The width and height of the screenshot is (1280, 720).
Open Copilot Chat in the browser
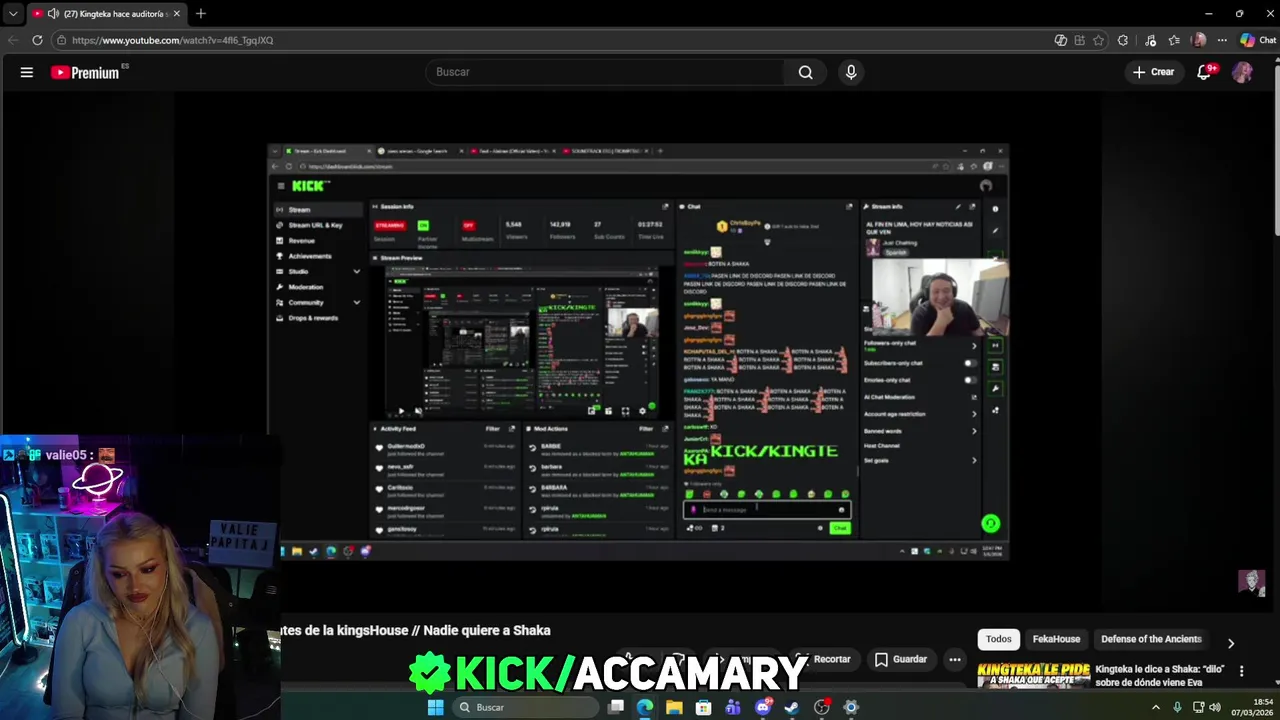(1257, 40)
